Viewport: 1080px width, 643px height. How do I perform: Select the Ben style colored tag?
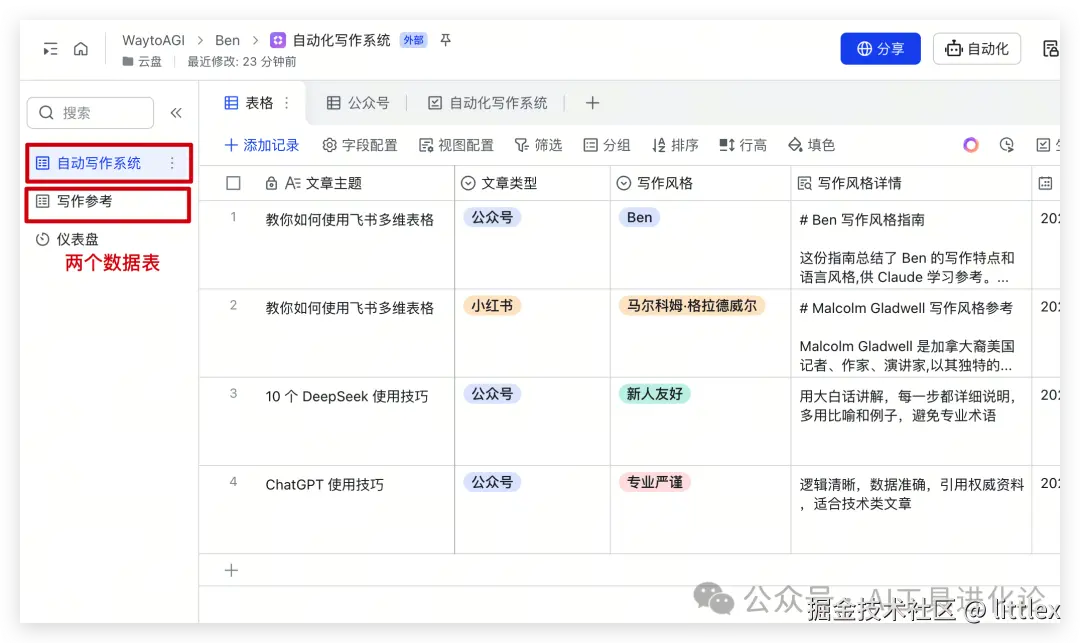pos(639,217)
